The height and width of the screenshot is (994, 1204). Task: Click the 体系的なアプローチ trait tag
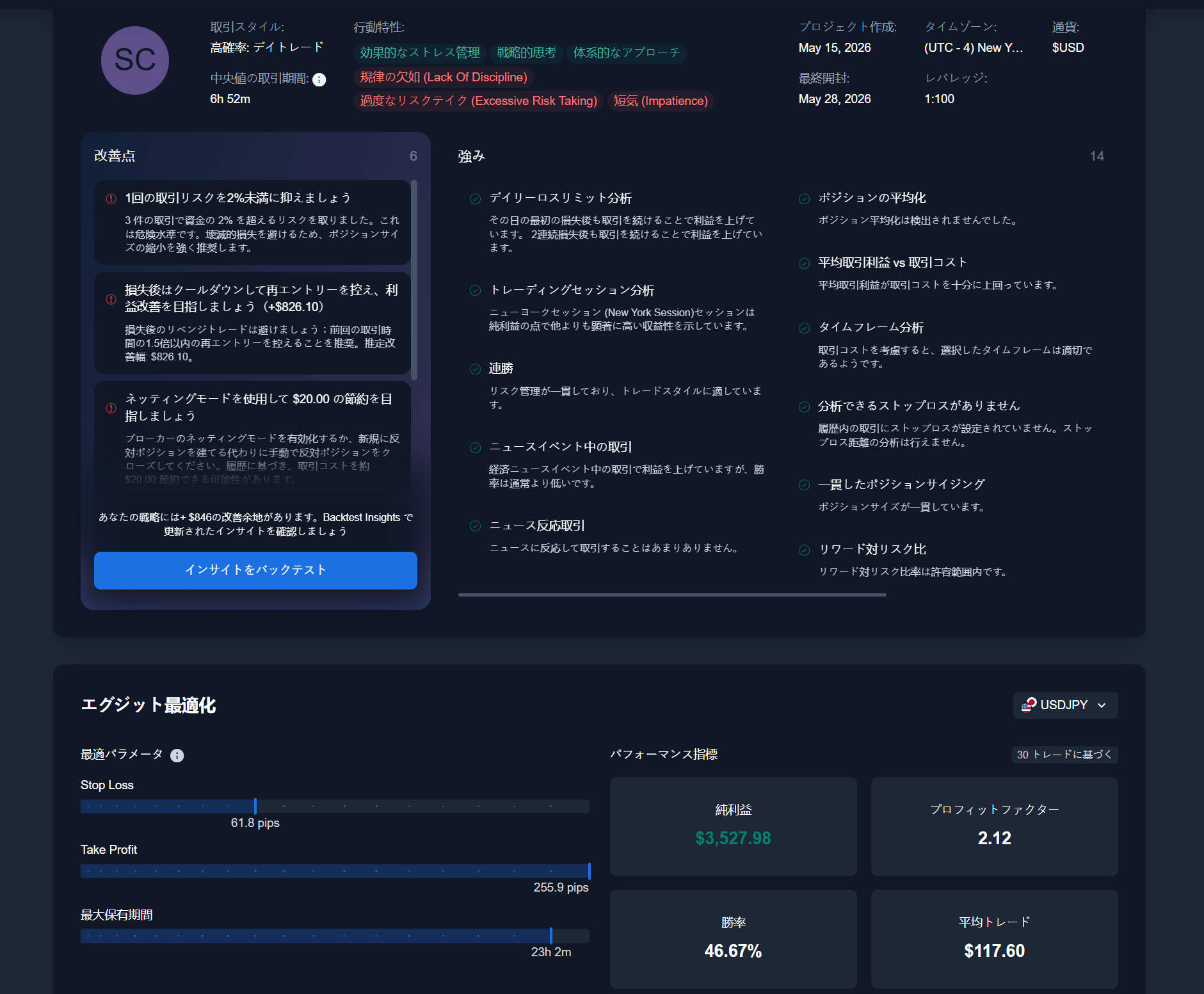coord(627,52)
